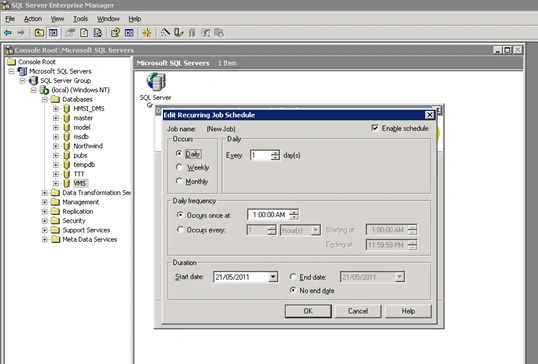Click the Back arrow toolbar icon

(8, 33)
